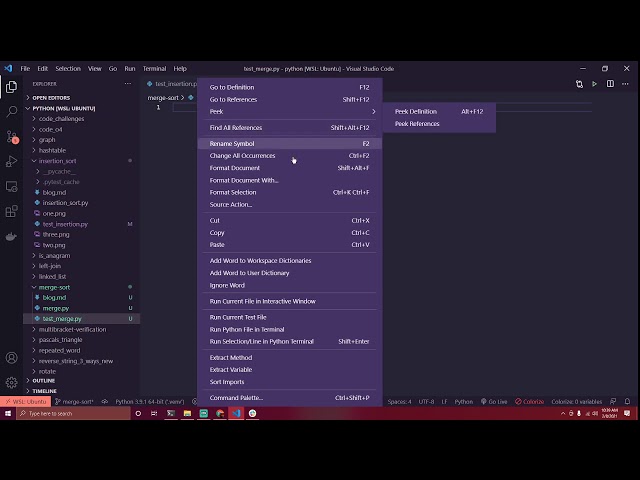Click the merge-sort breadcrumb segment
Screen dimensions: 640x480
(163, 98)
